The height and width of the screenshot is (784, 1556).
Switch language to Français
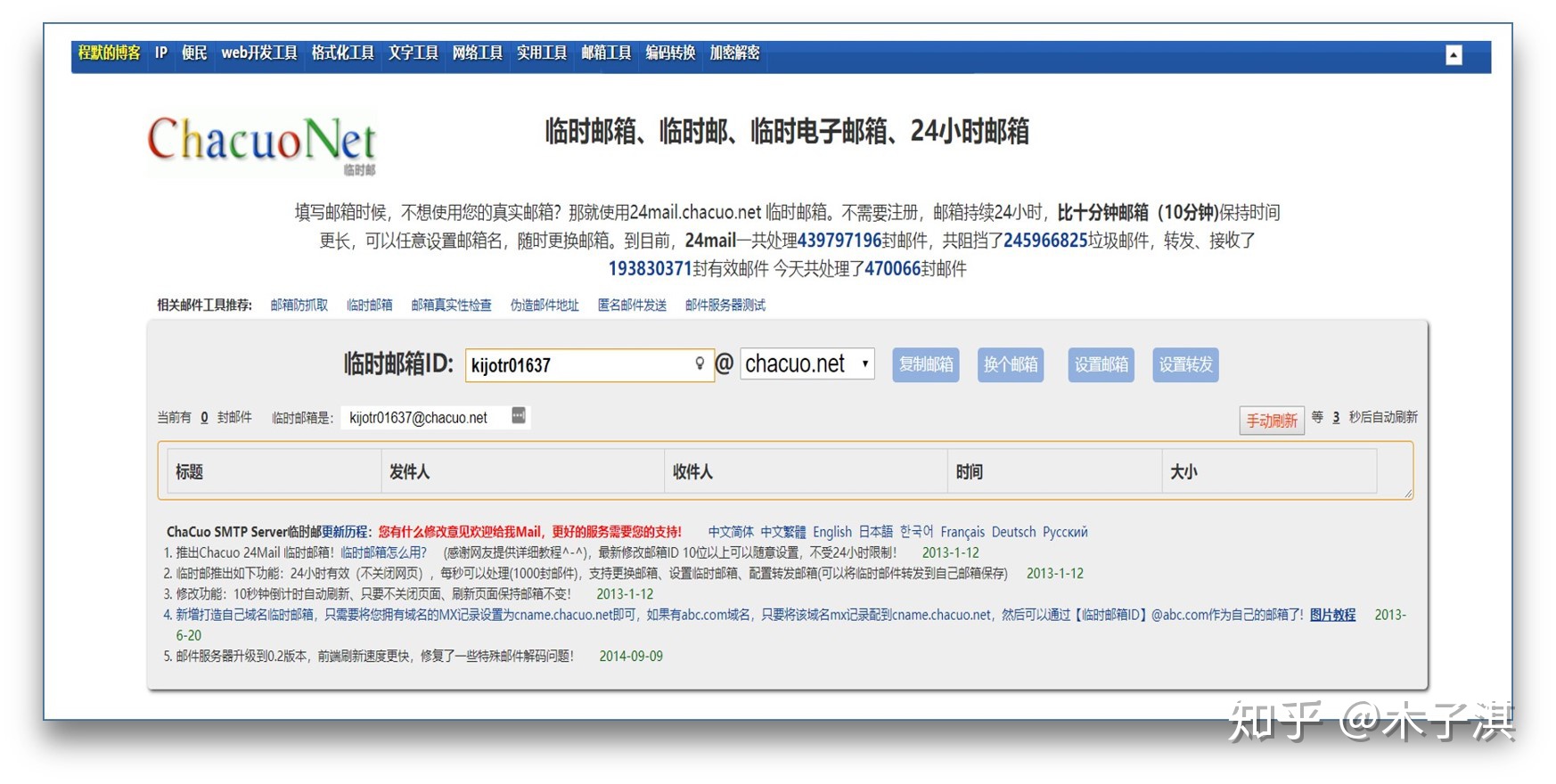962,532
